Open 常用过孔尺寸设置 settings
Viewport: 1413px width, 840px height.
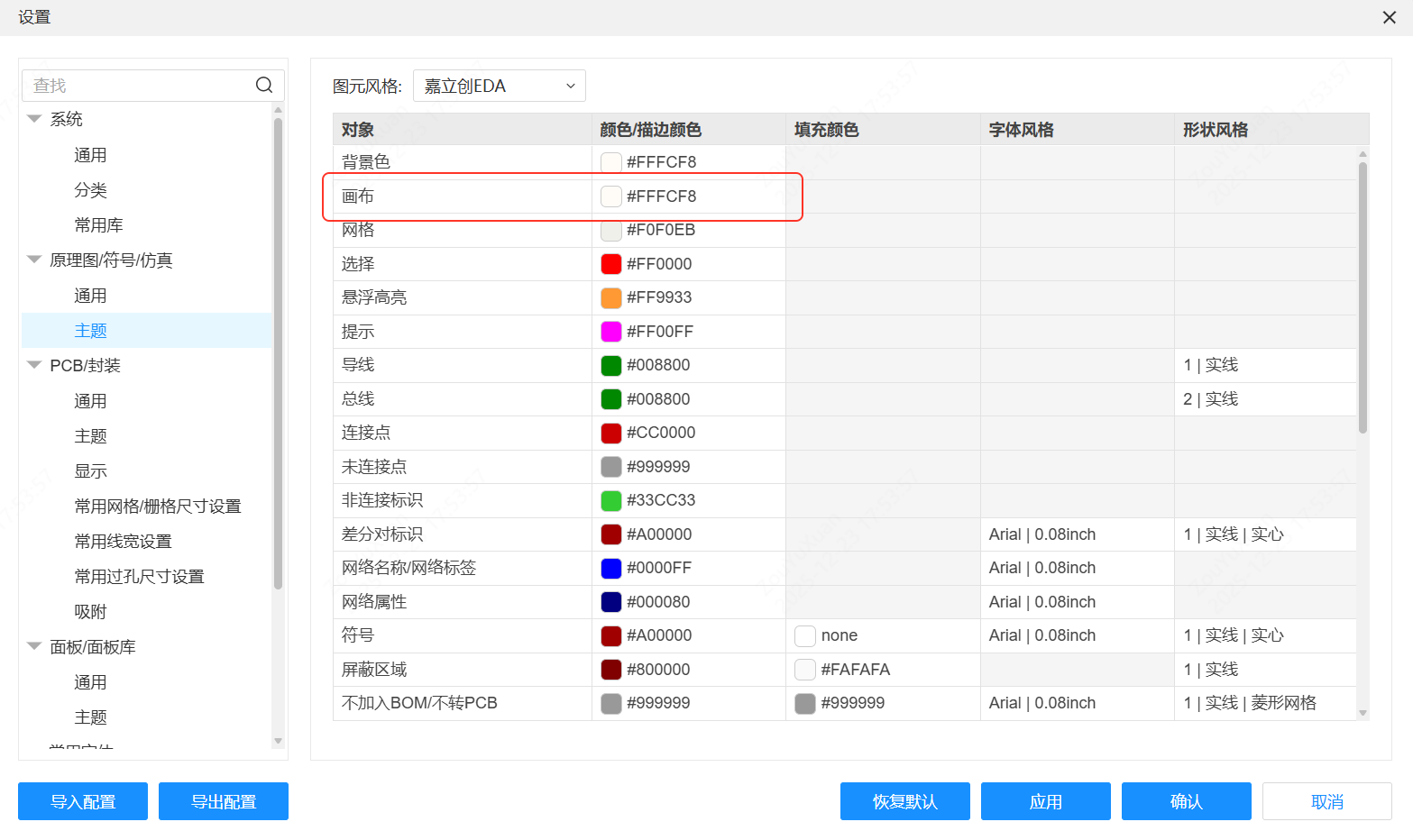140,576
